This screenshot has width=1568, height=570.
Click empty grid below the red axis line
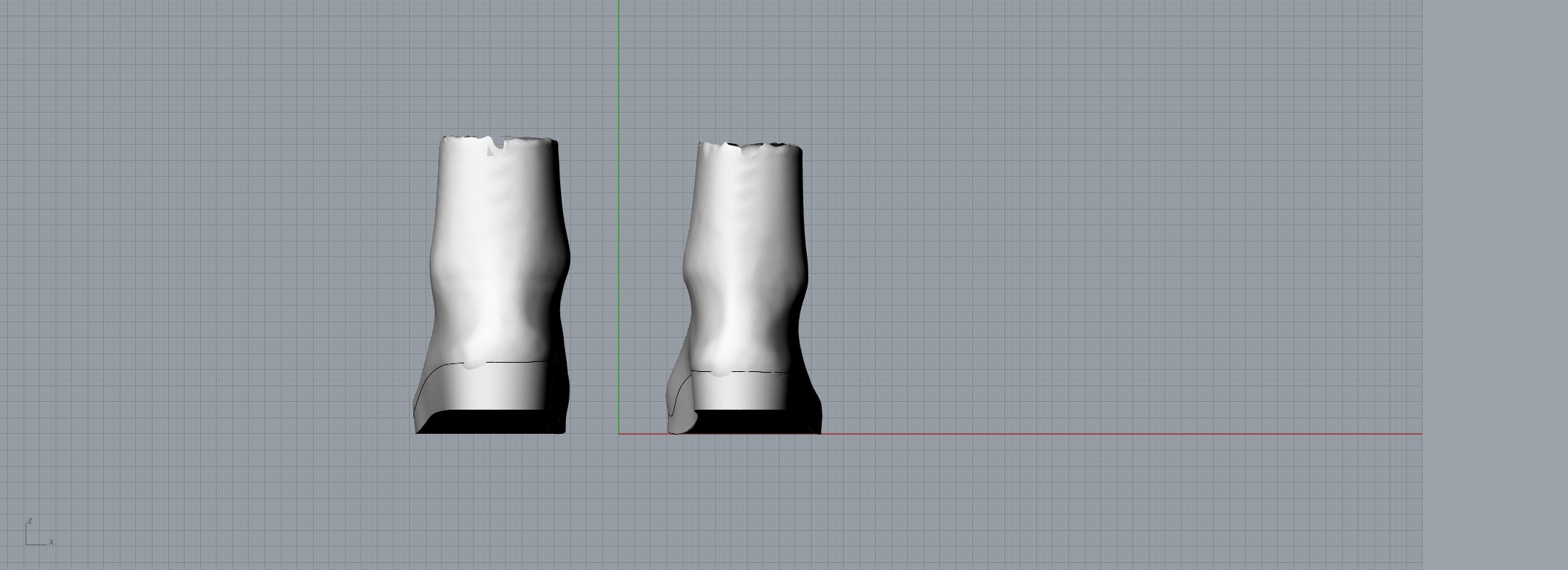tap(998, 499)
